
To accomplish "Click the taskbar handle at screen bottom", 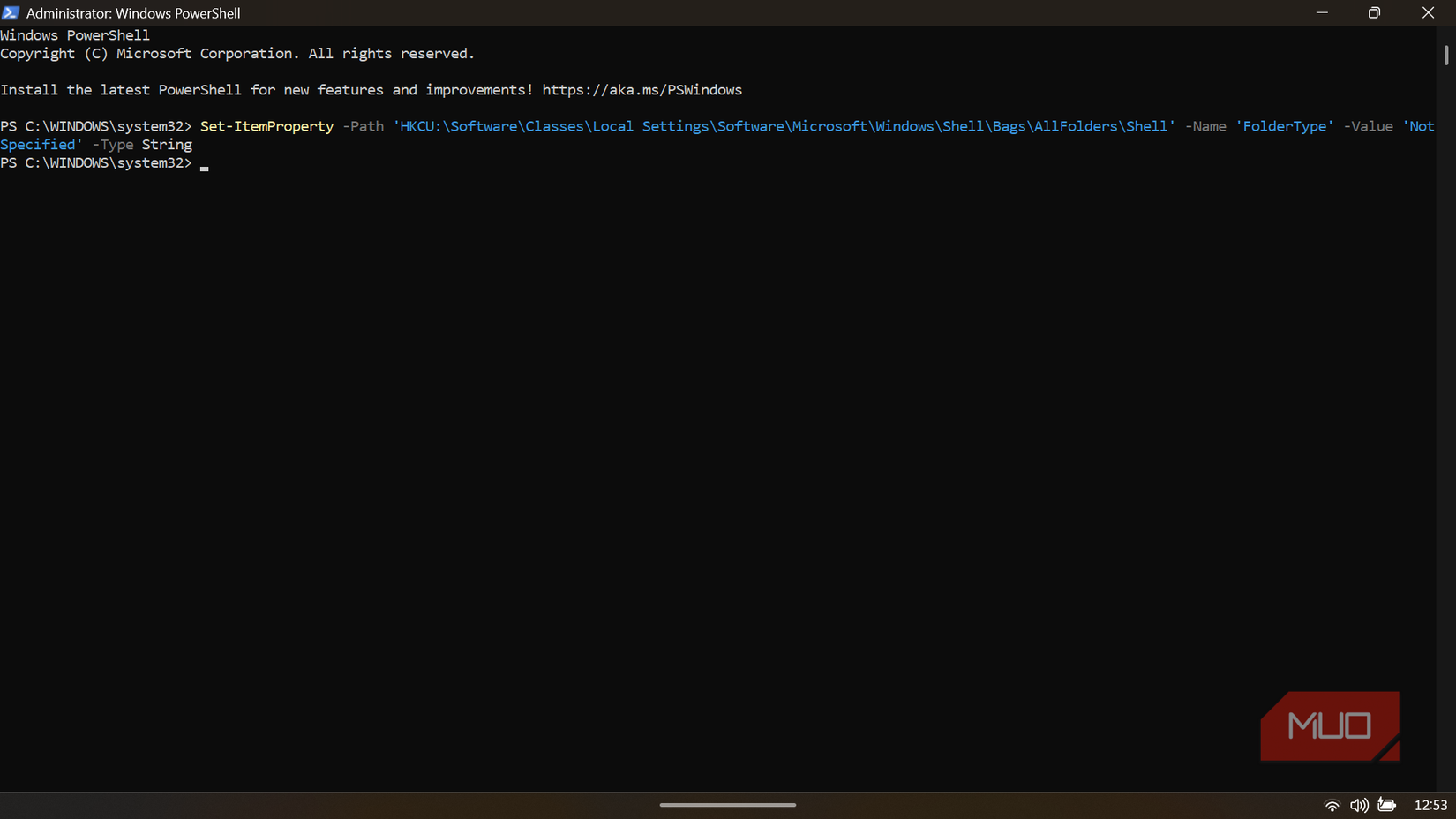I will (x=727, y=805).
